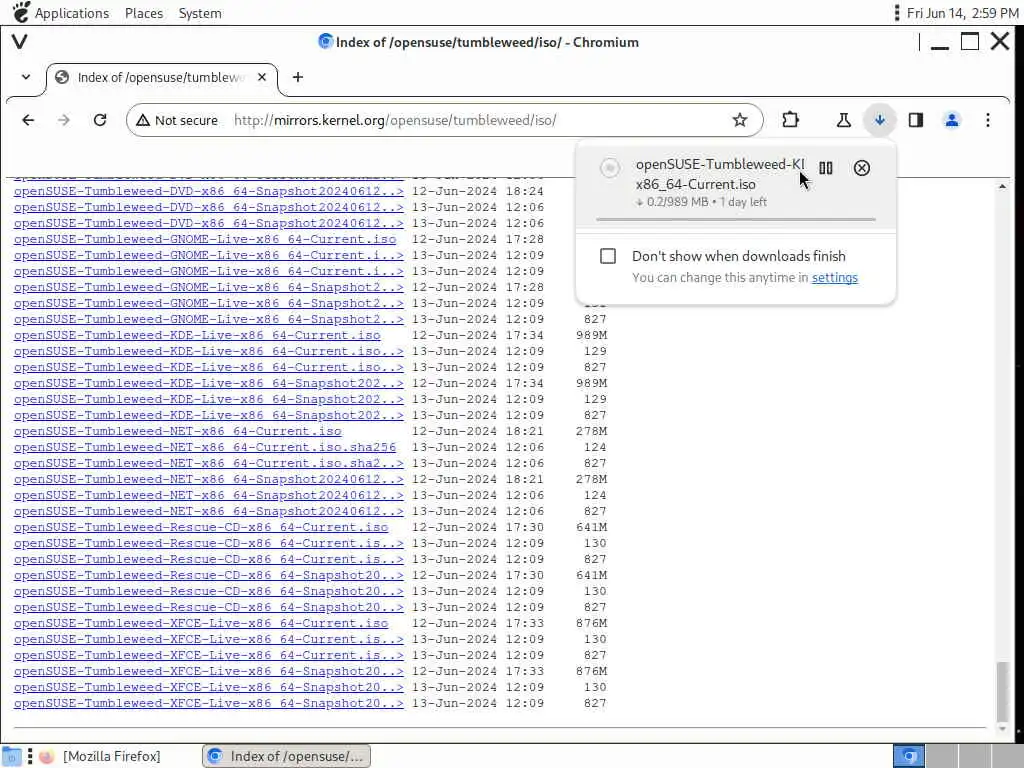
Task: Reload the current page
Action: tap(100, 120)
